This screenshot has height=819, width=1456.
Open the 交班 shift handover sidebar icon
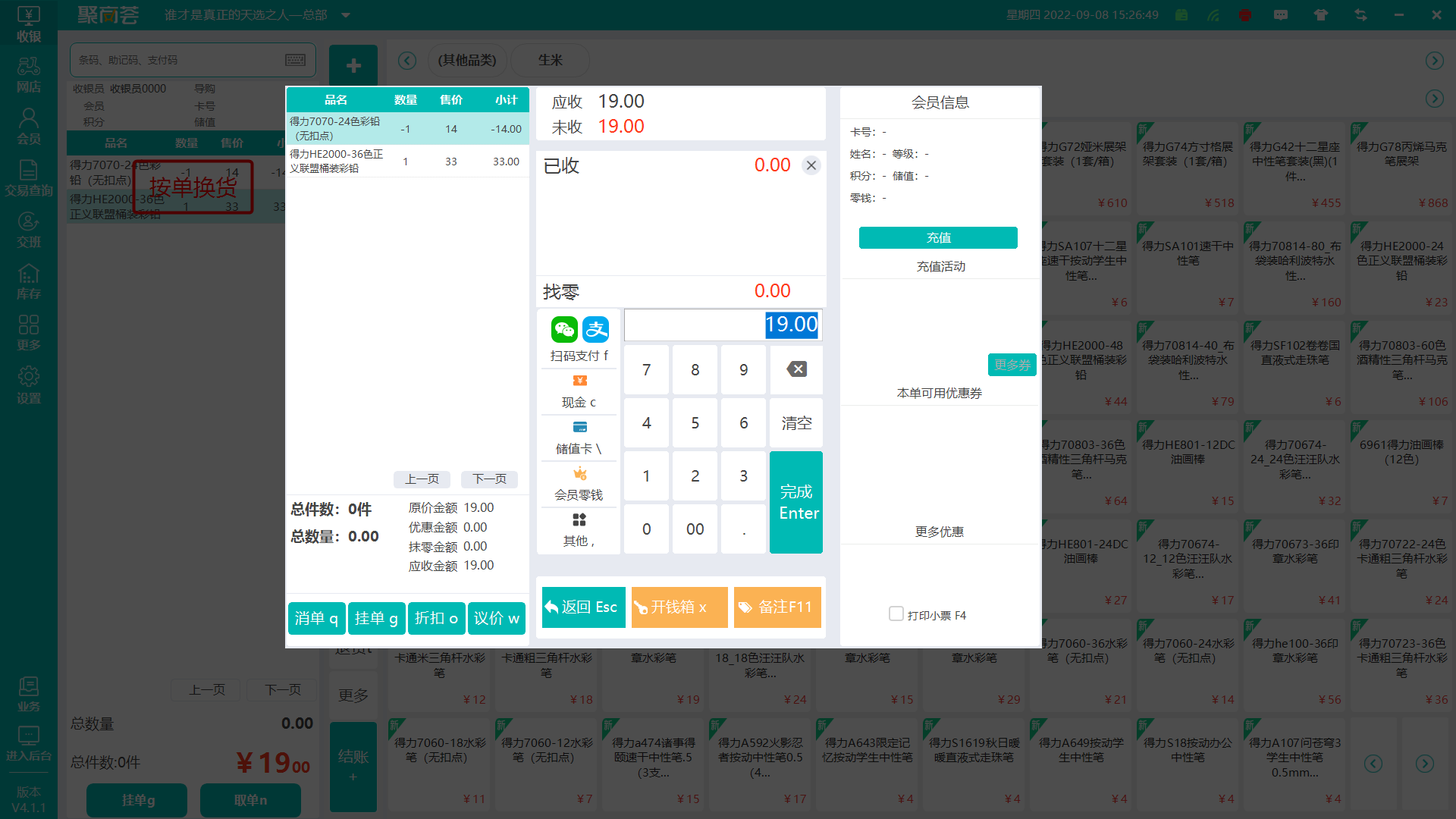pyautogui.click(x=28, y=230)
